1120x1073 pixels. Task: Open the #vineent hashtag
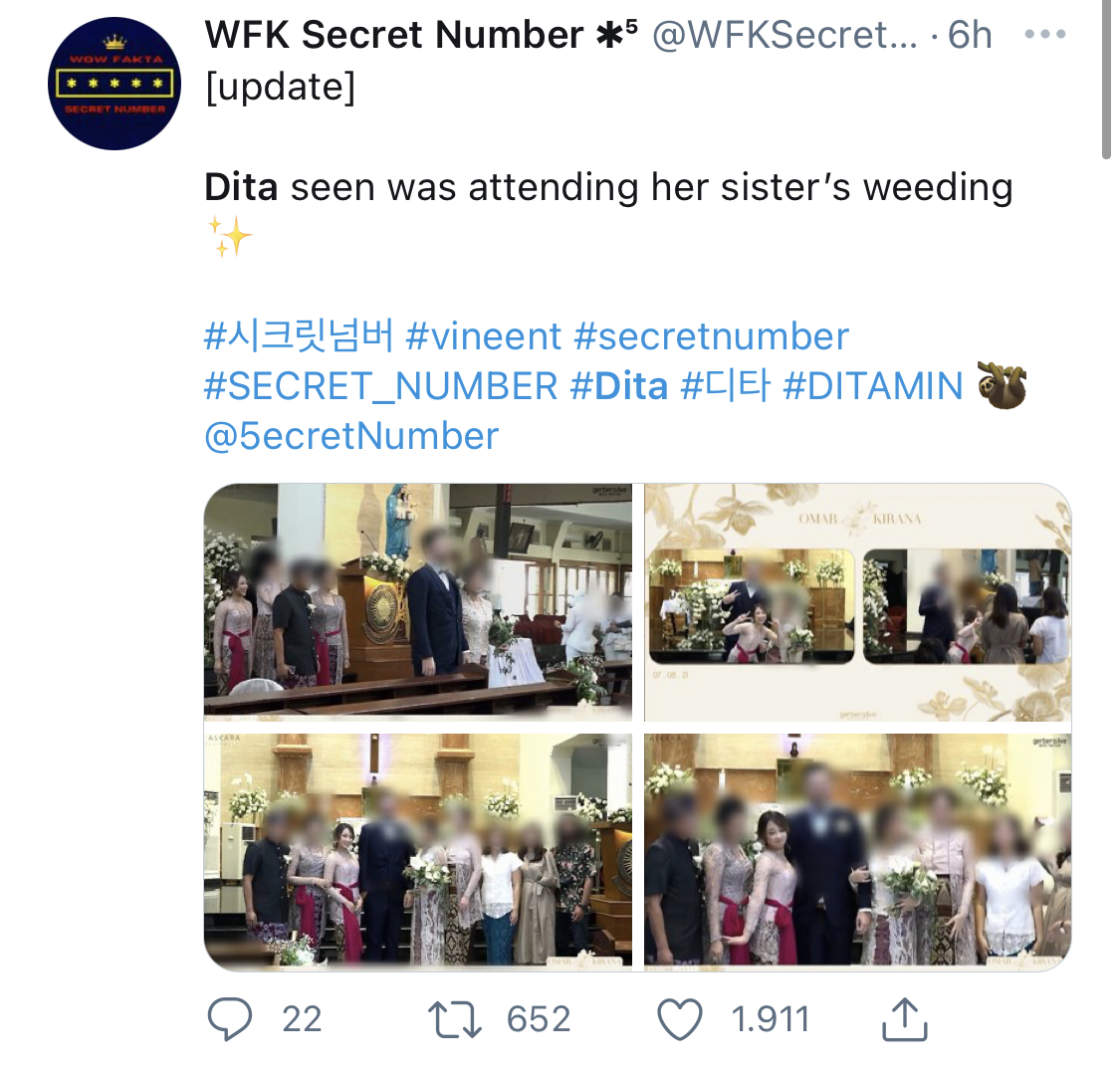484,335
